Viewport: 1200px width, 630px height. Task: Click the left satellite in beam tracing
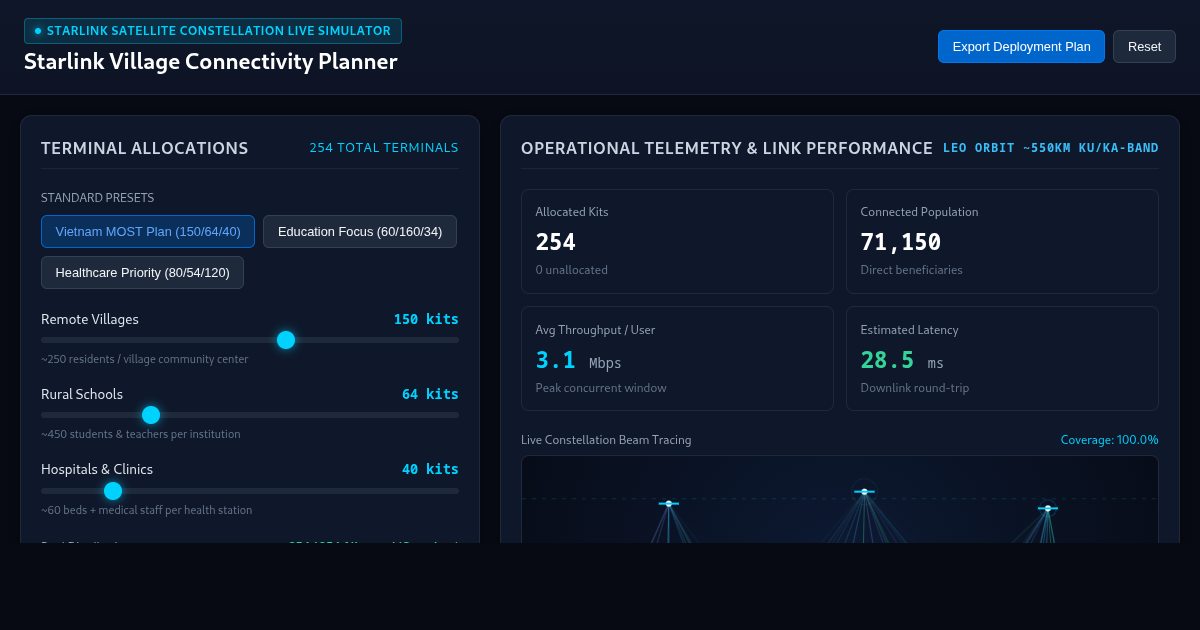coord(669,504)
